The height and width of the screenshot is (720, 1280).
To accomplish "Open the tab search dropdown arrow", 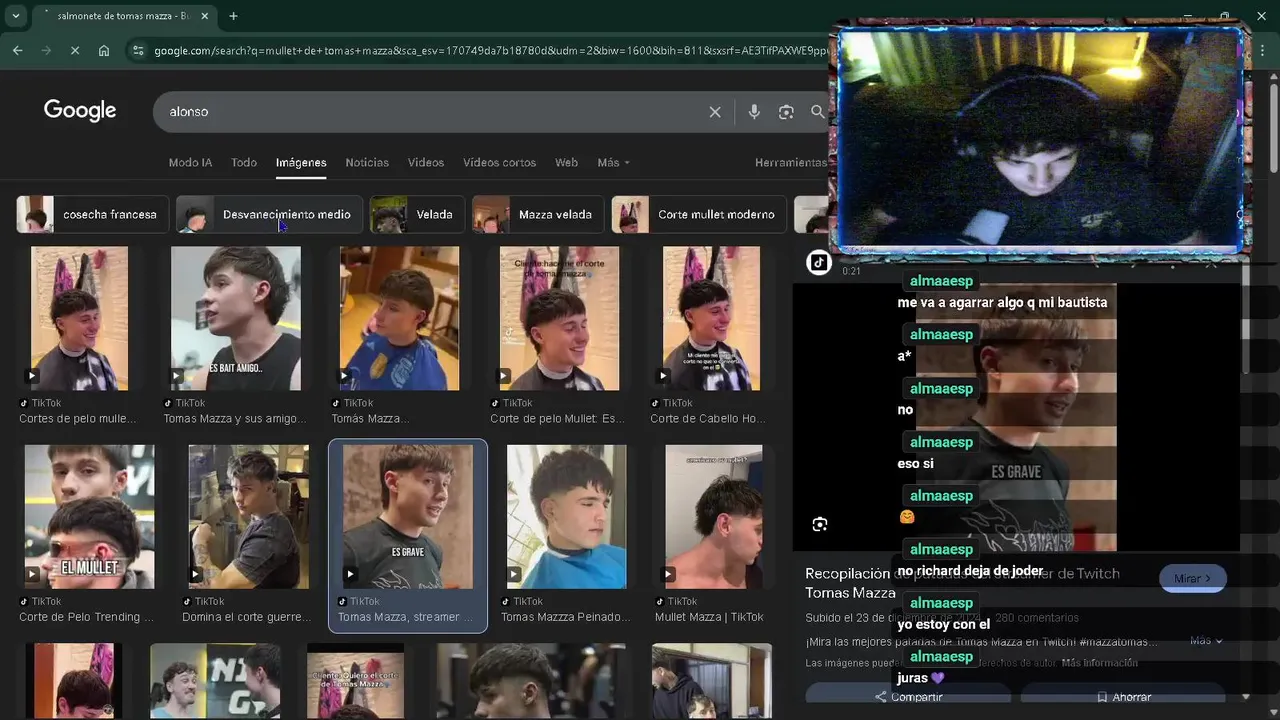I will tap(15, 16).
